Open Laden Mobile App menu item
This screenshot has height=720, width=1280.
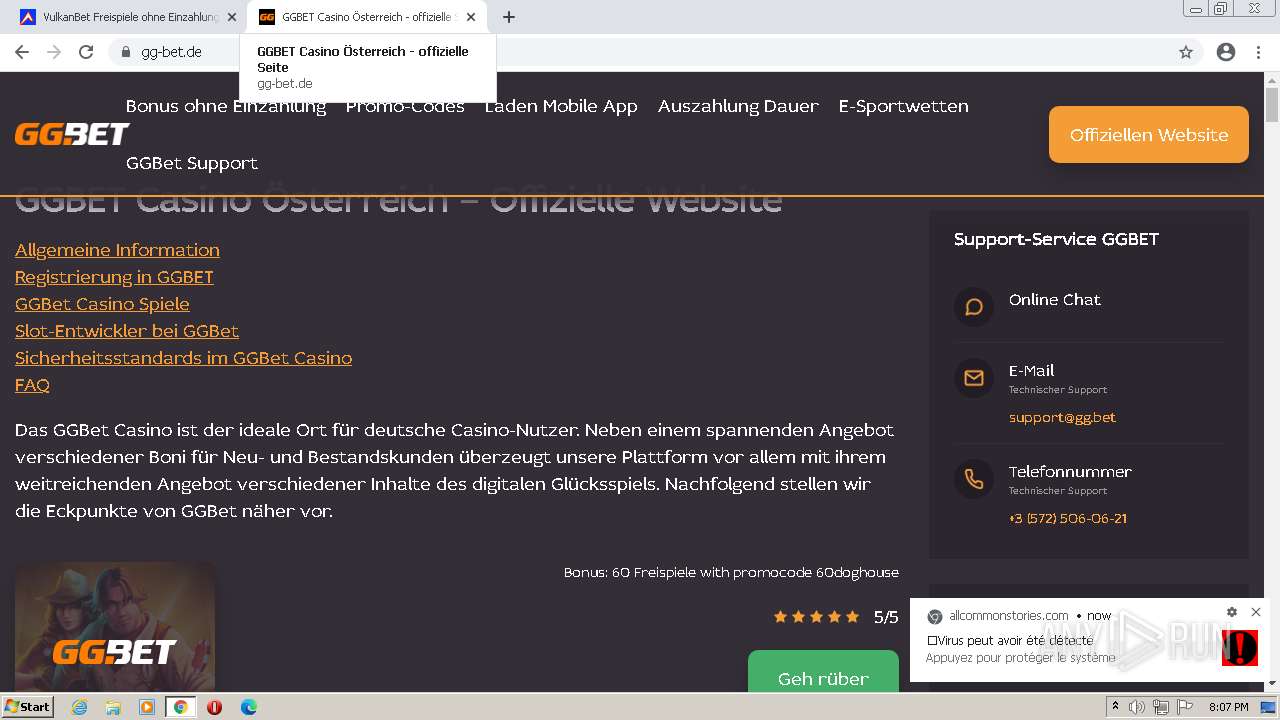click(x=561, y=106)
